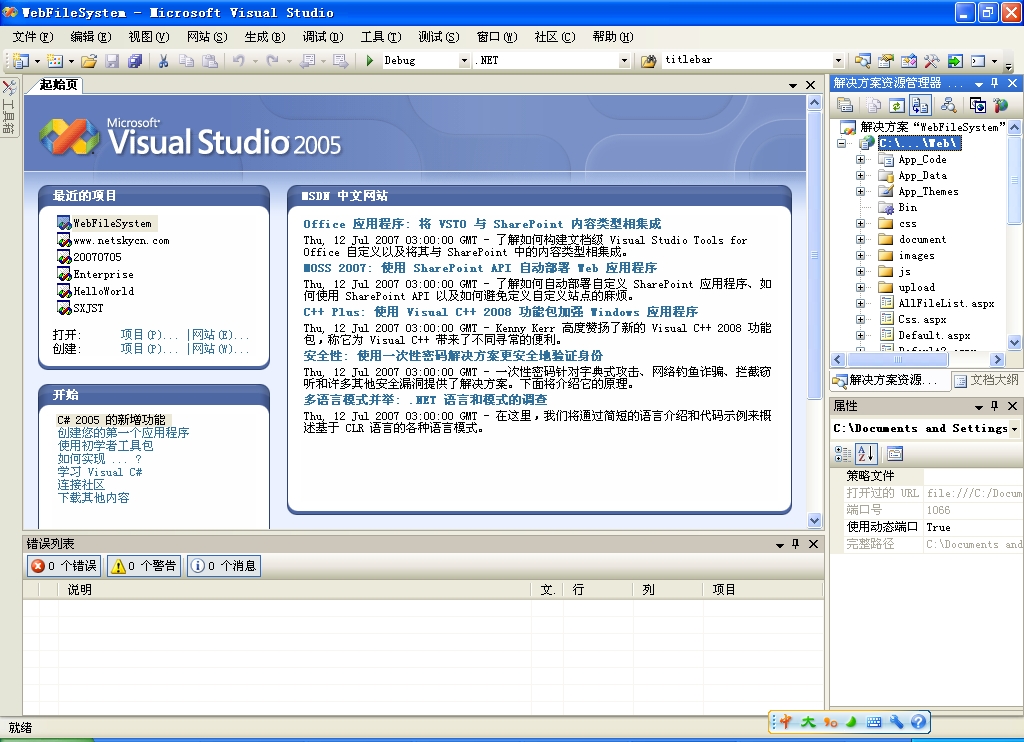Click the Undo arrow icon
The image size is (1024, 742).
[238, 61]
